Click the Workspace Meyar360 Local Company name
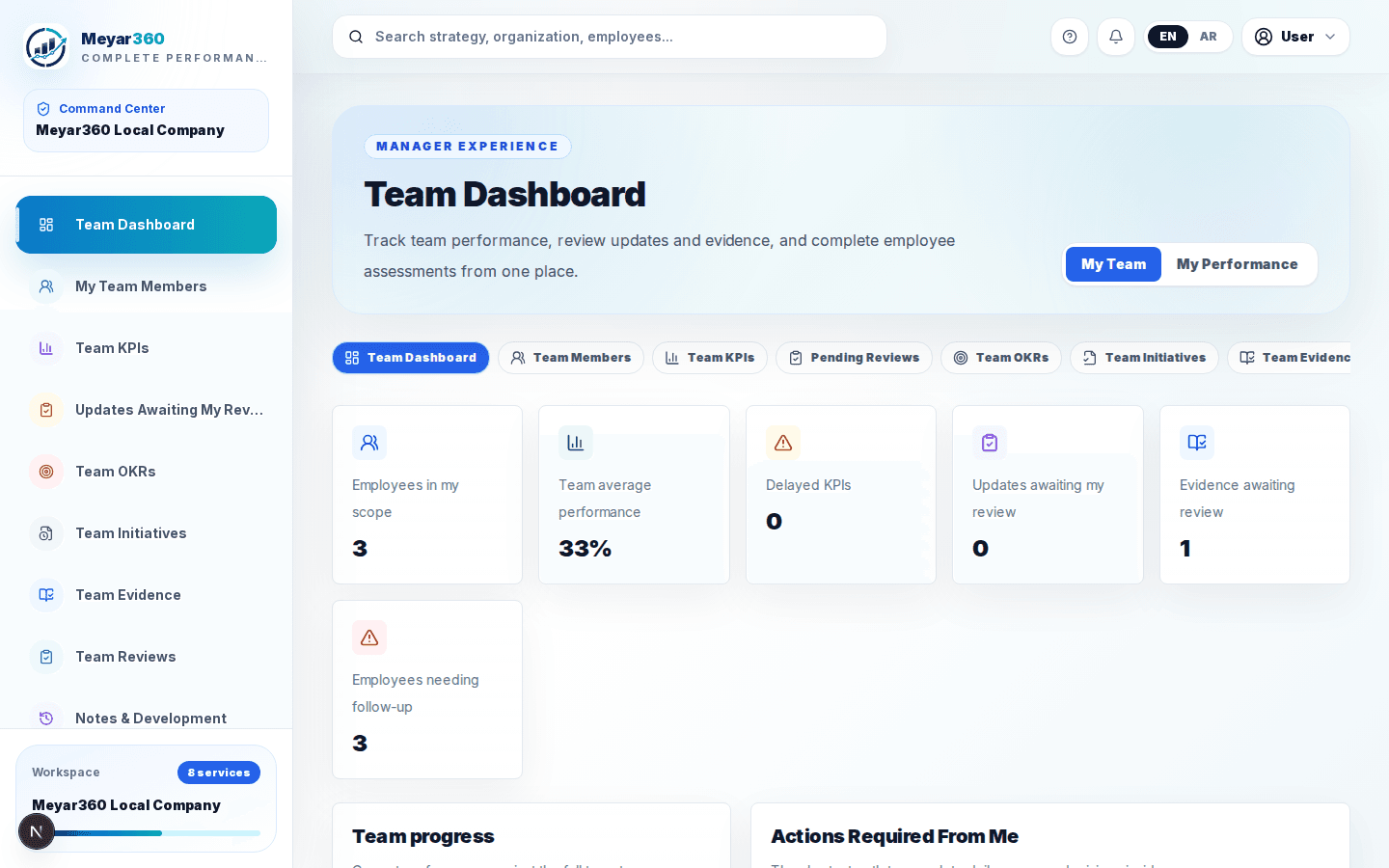The image size is (1389, 868). 126,805
